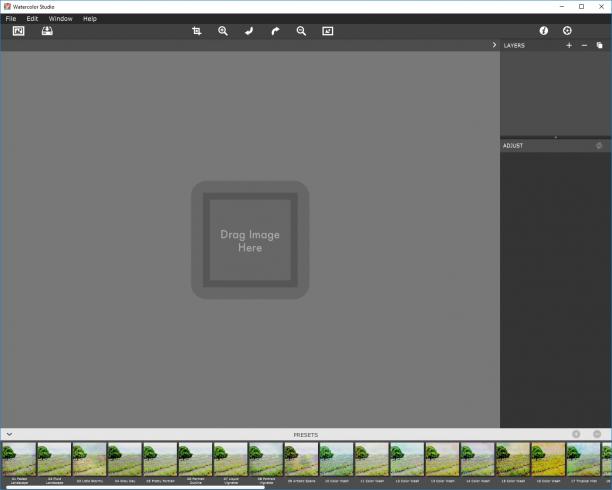Collapse the Presets strip with the down chevron
The height and width of the screenshot is (490, 612).
click(9, 434)
